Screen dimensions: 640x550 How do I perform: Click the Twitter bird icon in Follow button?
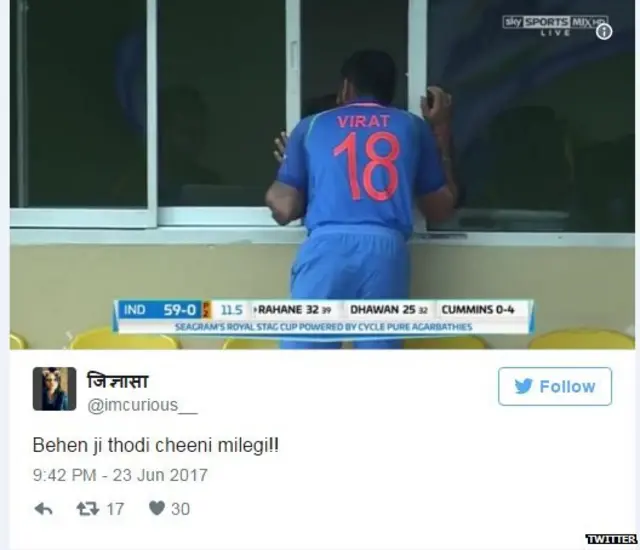(x=524, y=386)
